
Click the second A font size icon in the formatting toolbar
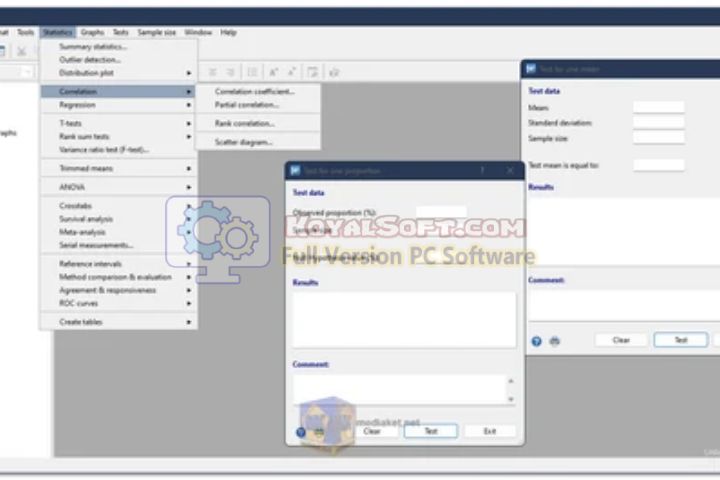[x=292, y=72]
